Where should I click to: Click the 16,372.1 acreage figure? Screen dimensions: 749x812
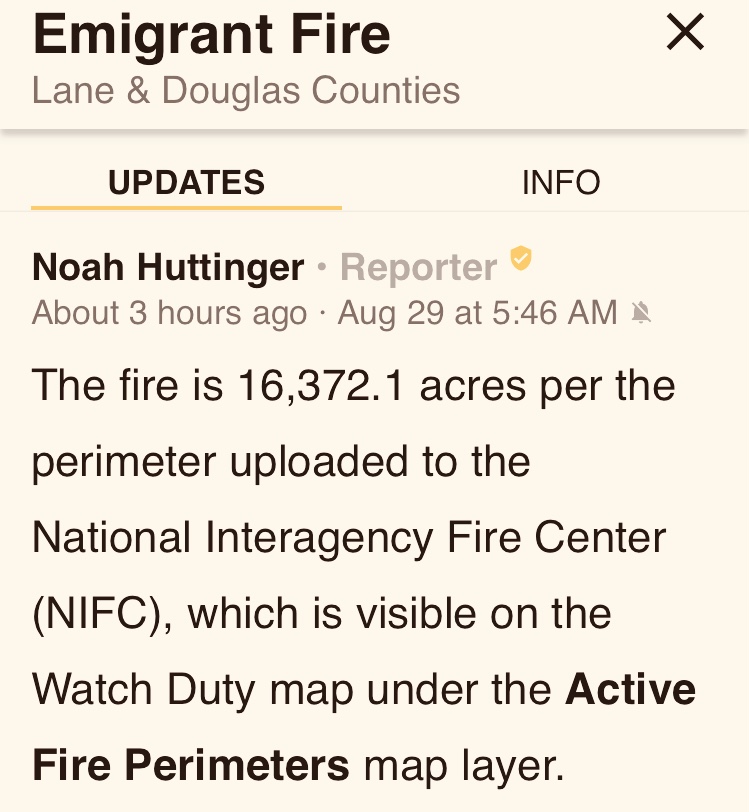[x=320, y=386]
